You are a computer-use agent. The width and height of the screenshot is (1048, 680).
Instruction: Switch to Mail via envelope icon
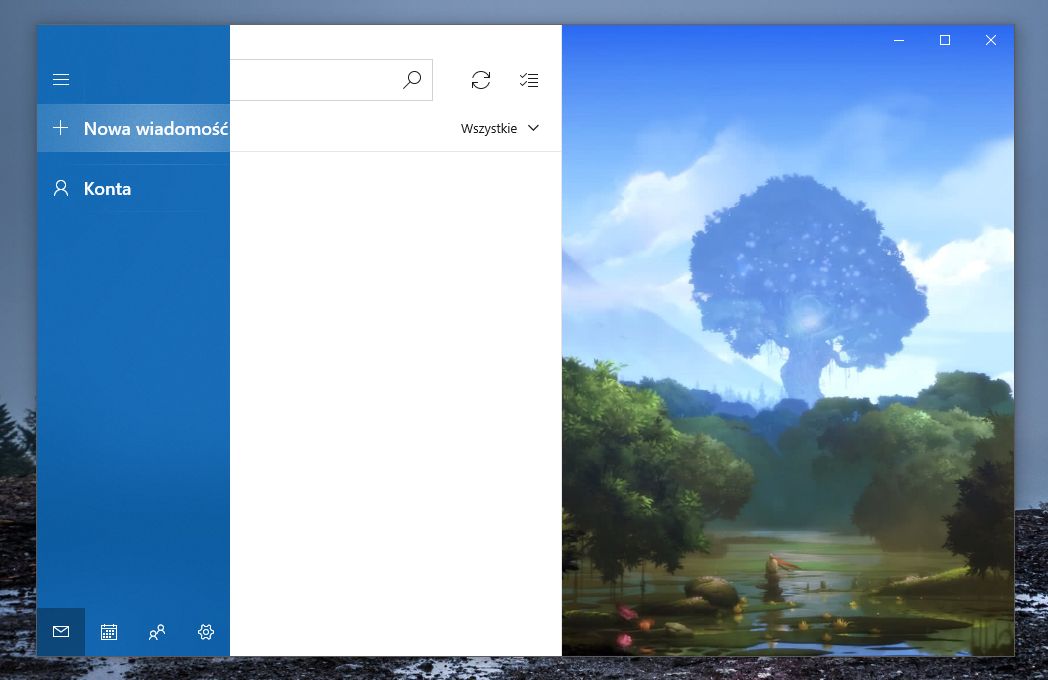click(61, 632)
